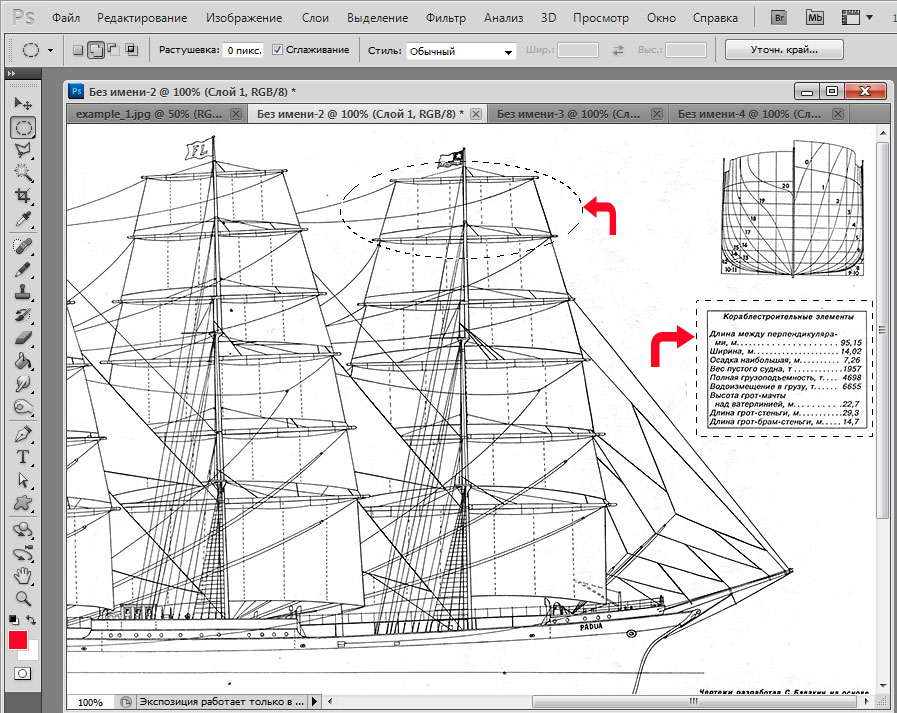
Task: Open the elliptical marquee tool preset picker arrow
Action: (50, 50)
